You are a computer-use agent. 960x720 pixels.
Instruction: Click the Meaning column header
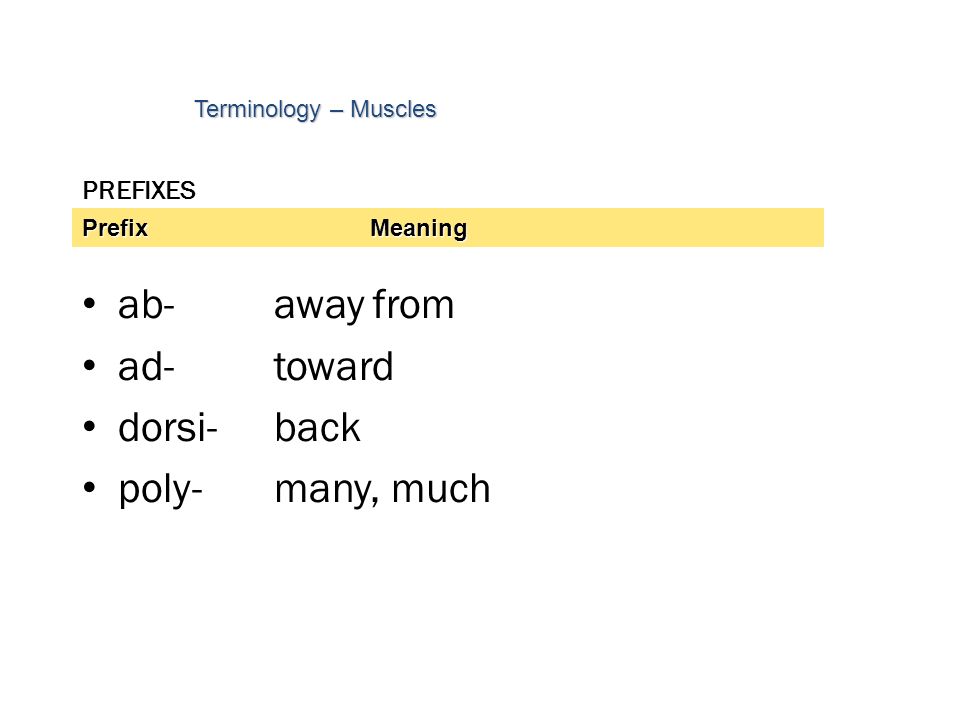419,228
